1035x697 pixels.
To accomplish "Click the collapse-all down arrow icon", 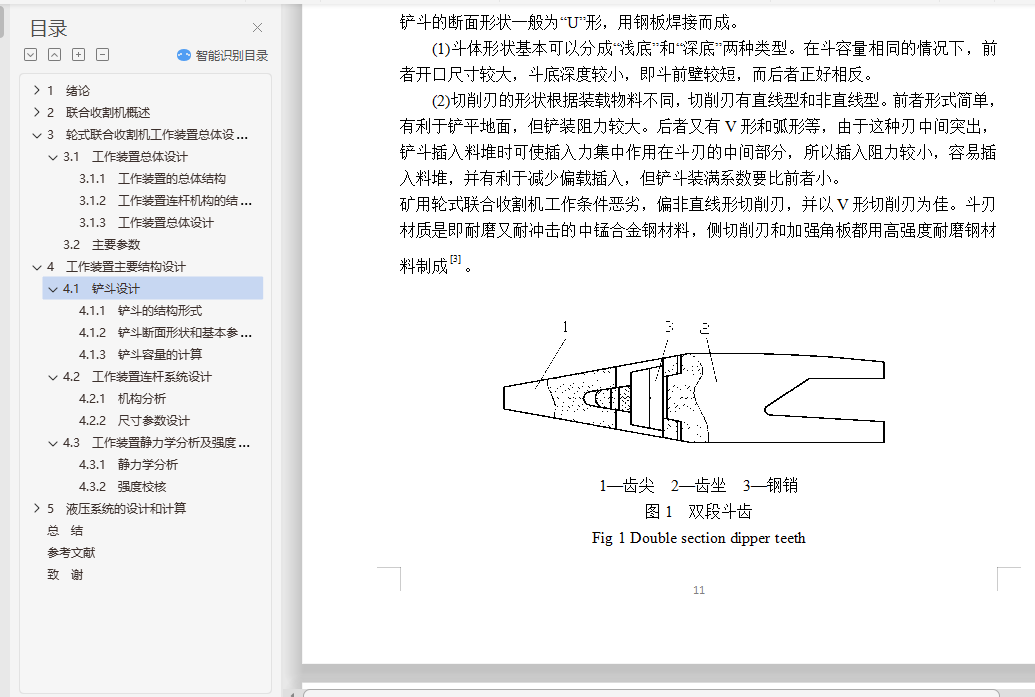I will point(30,55).
